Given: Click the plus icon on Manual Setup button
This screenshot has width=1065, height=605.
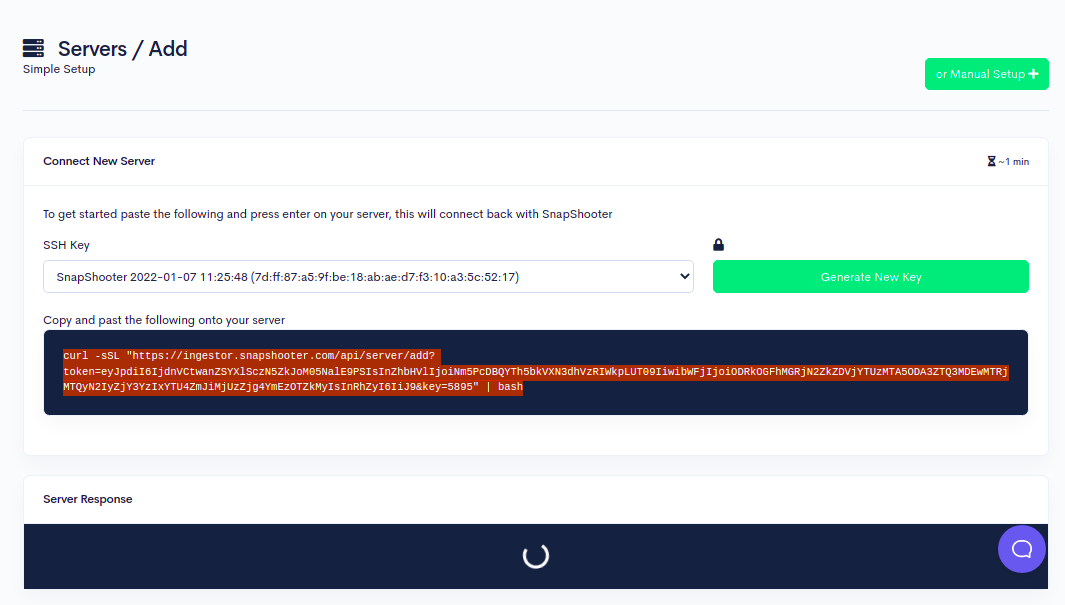Looking at the screenshot, I should [1034, 74].
